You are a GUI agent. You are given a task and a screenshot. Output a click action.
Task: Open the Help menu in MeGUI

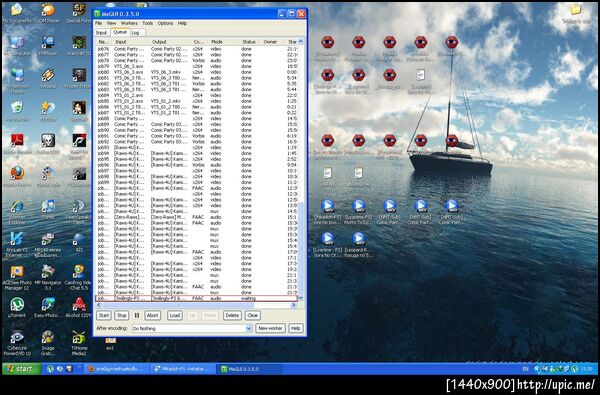tap(182, 23)
